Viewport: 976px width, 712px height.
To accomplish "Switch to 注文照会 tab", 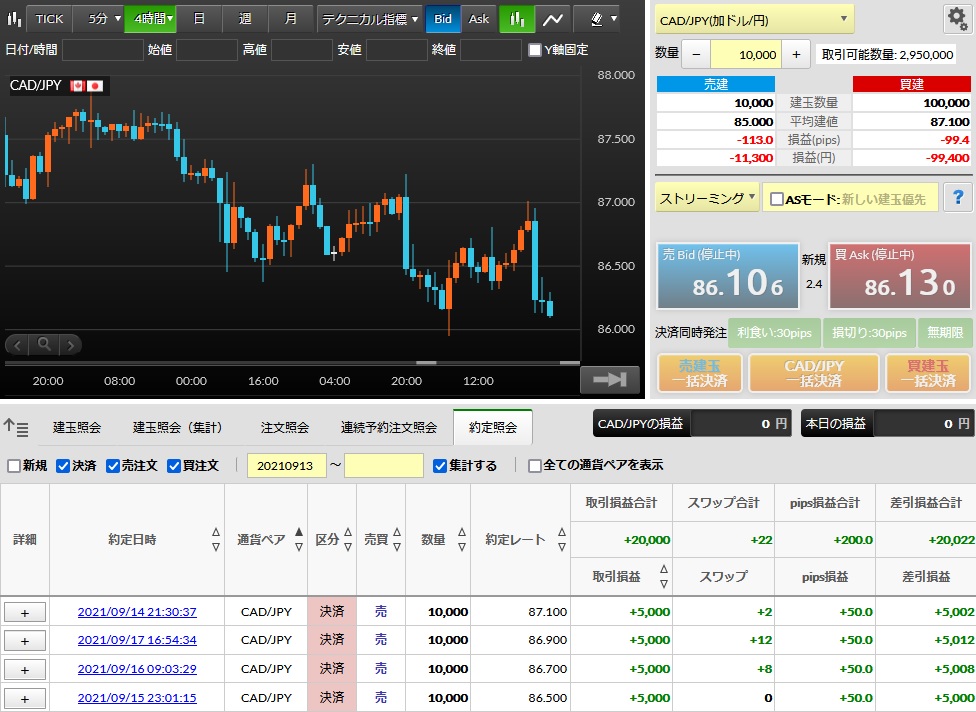I will (x=284, y=428).
